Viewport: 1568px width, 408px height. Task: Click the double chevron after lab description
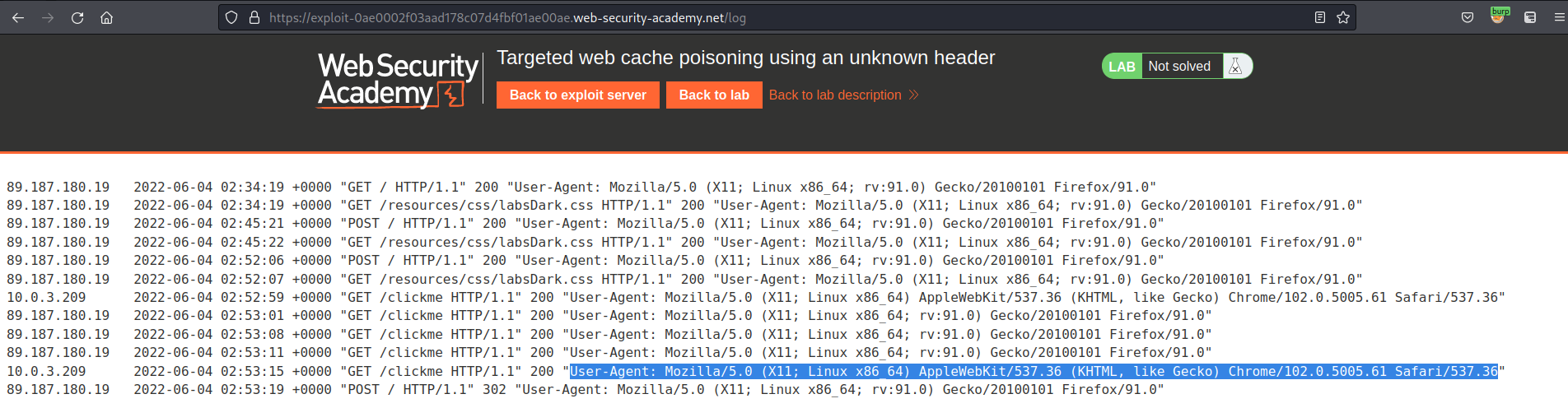pos(913,95)
